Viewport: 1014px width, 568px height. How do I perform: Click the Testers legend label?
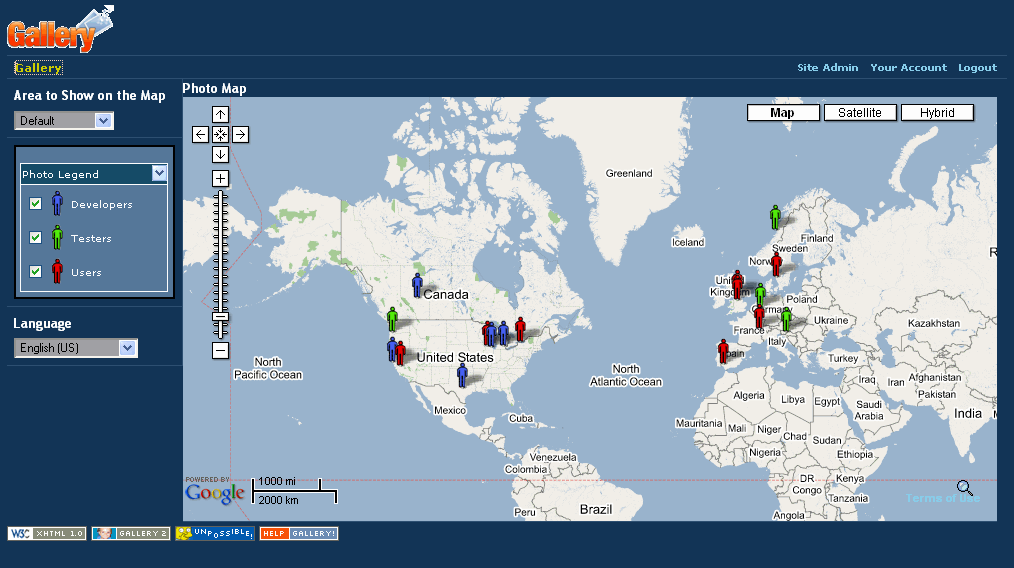[x=91, y=239]
